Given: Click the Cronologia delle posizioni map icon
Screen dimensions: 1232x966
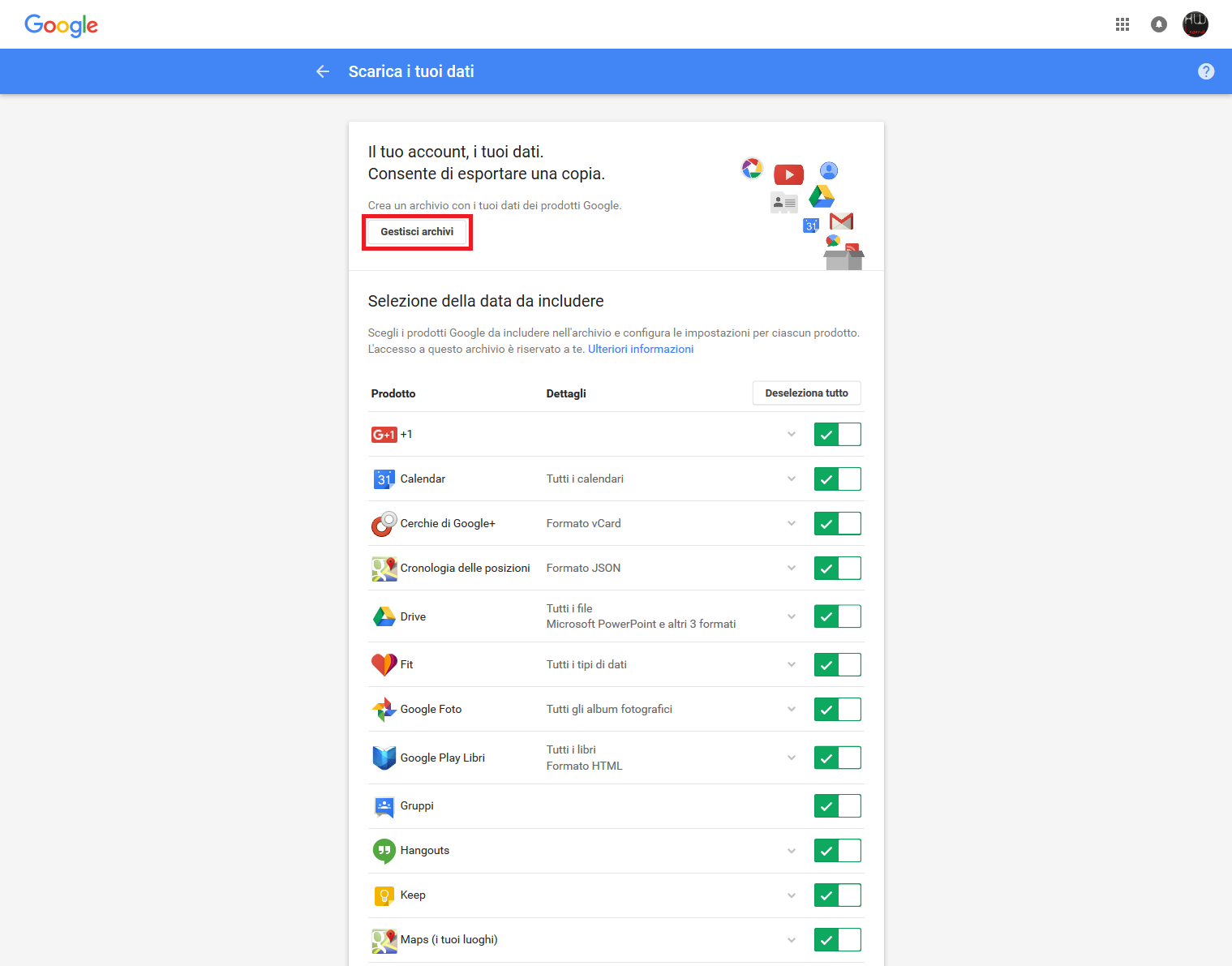Looking at the screenshot, I should click(x=384, y=569).
